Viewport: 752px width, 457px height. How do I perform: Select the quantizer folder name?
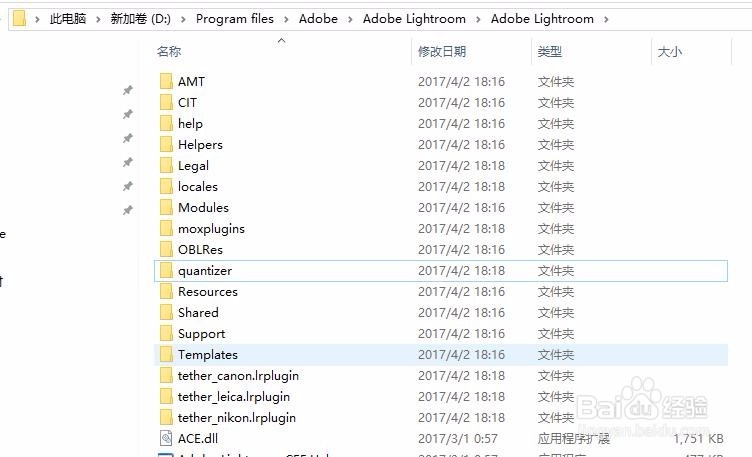pyautogui.click(x=205, y=271)
